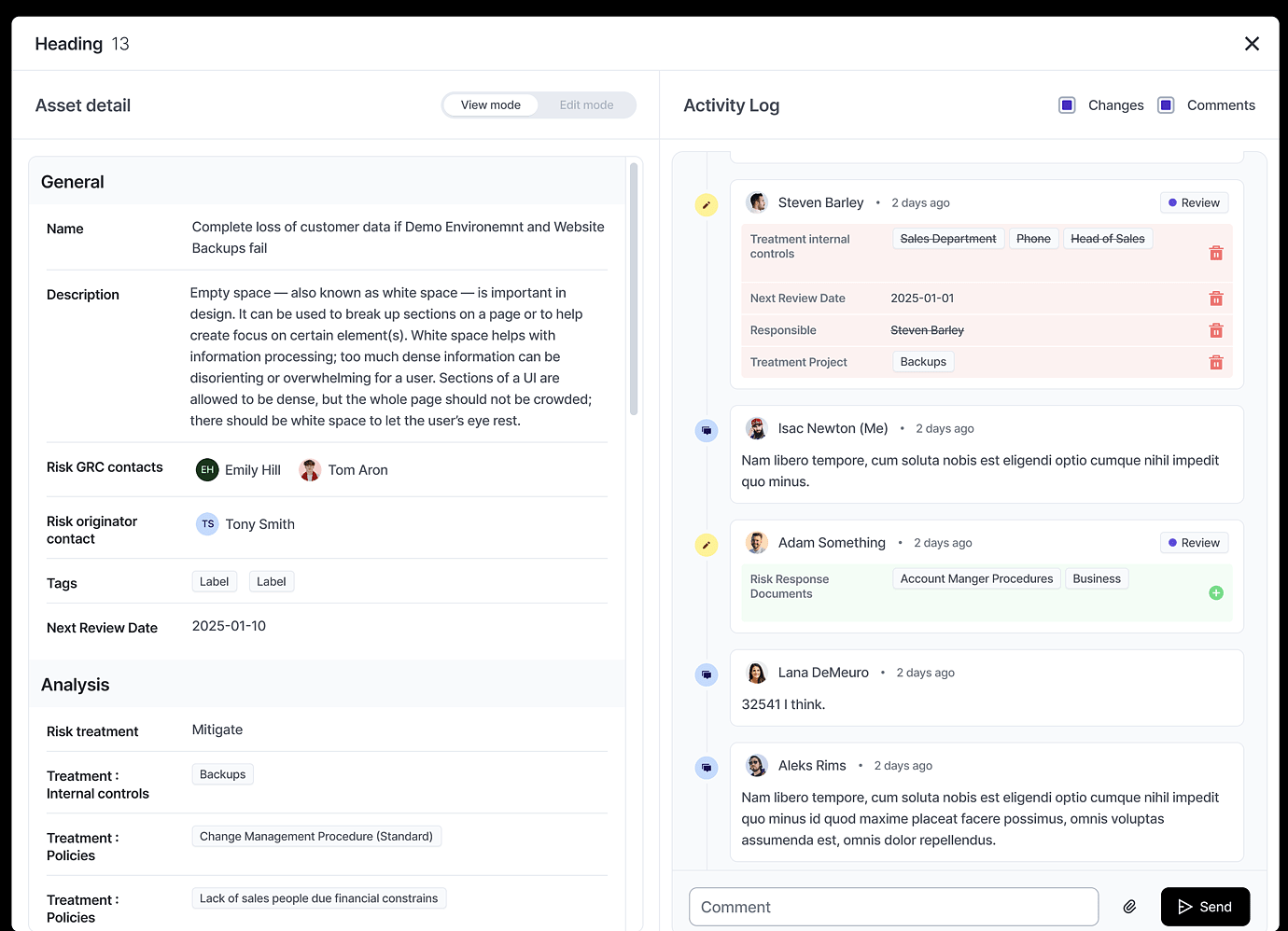Open Tony Smith's avatar
The image size is (1288, 931).
click(207, 523)
